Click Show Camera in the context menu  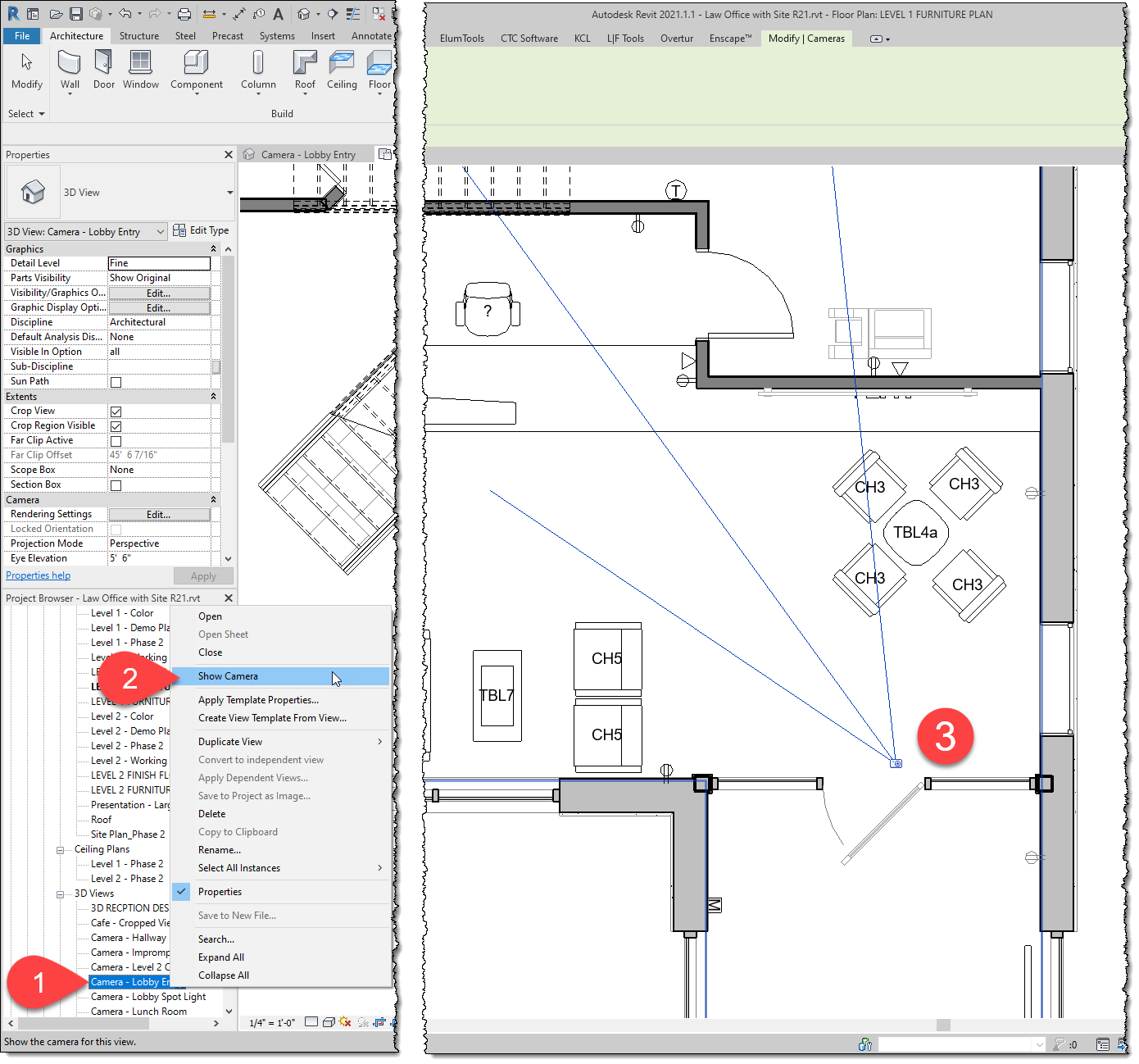[227, 675]
